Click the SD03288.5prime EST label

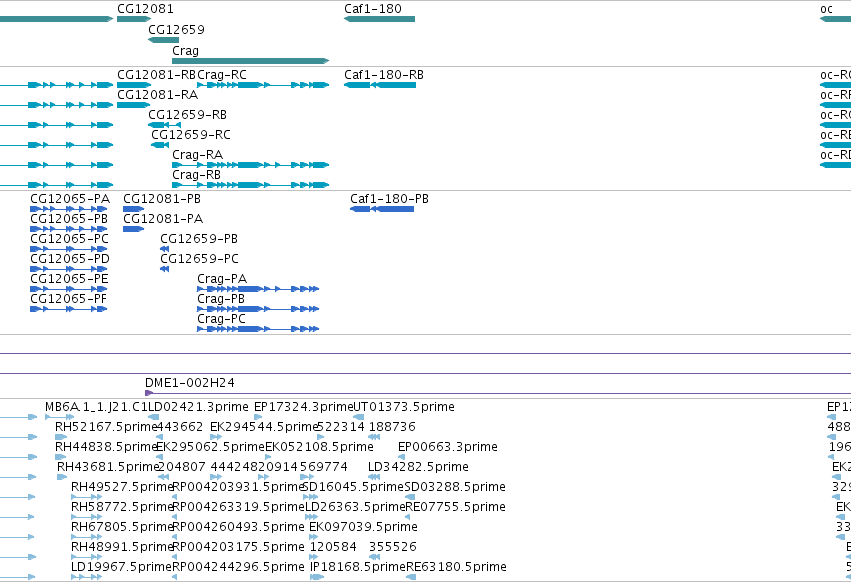pos(455,487)
